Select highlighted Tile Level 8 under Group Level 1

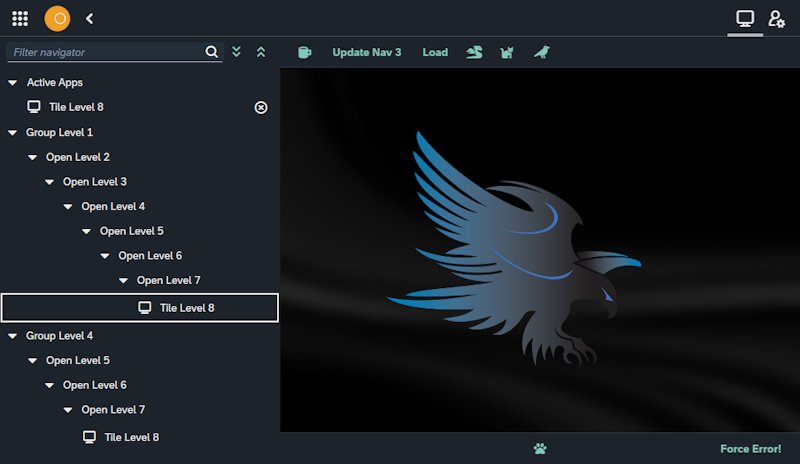[140, 308]
